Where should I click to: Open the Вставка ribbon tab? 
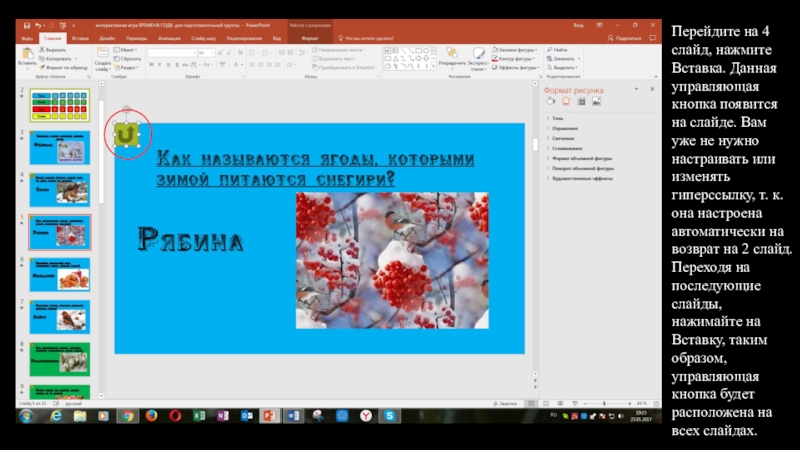point(80,38)
